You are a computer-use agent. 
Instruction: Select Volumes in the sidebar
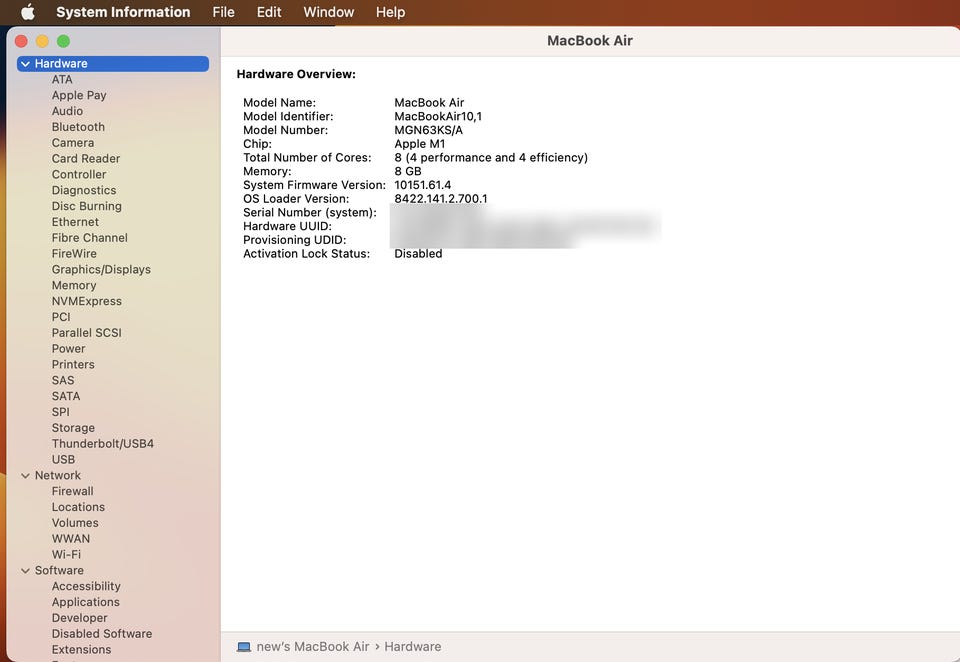(75, 523)
